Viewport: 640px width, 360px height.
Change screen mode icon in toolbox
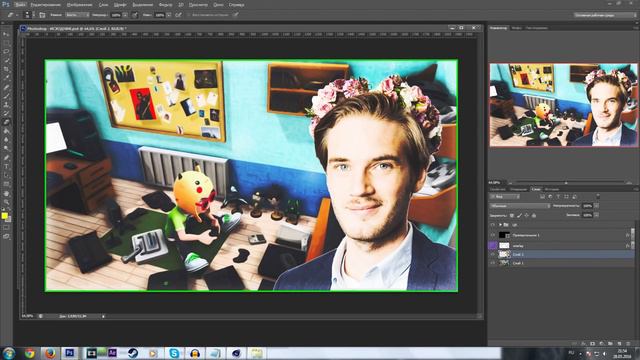point(6,236)
